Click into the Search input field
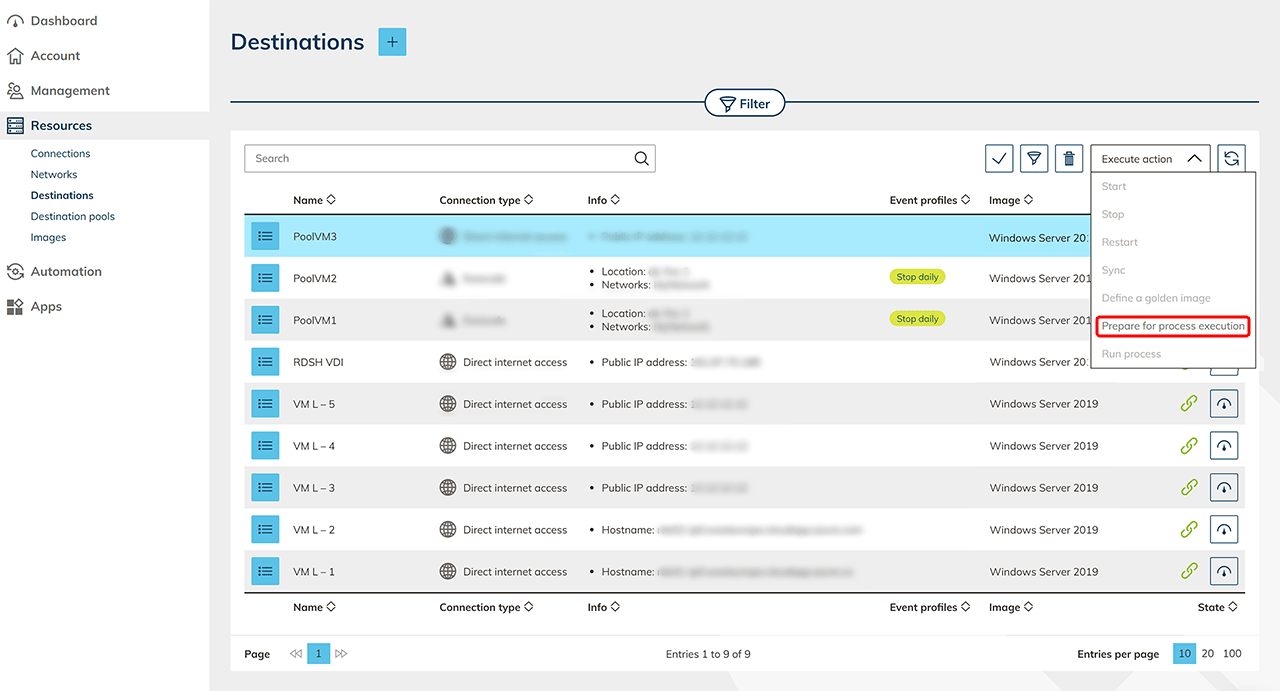1280x691 pixels. [x=440, y=158]
